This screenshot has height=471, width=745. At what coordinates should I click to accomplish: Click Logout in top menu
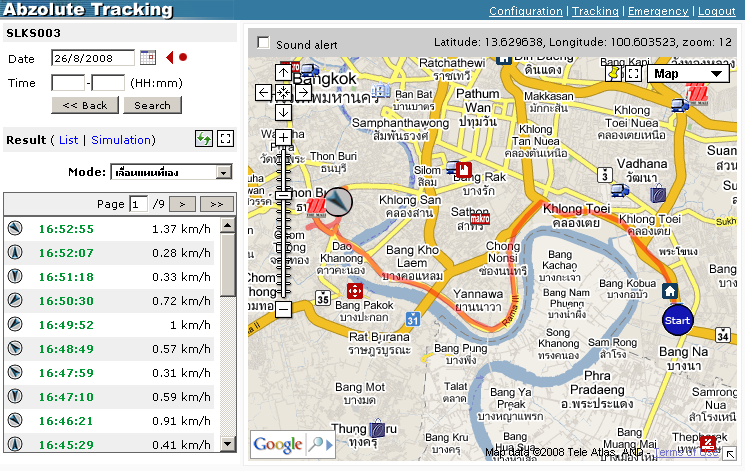click(x=716, y=11)
